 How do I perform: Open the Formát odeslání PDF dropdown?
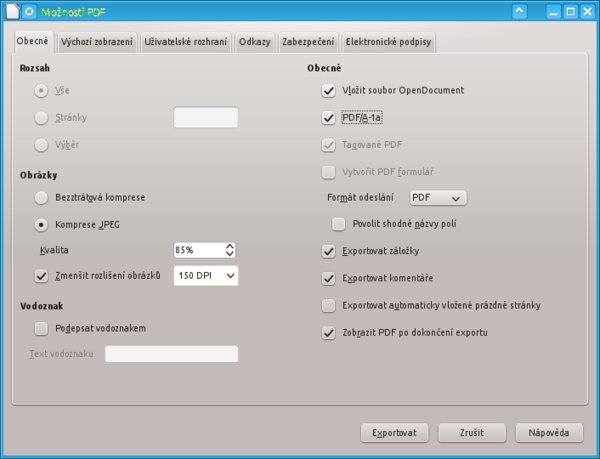[438, 198]
